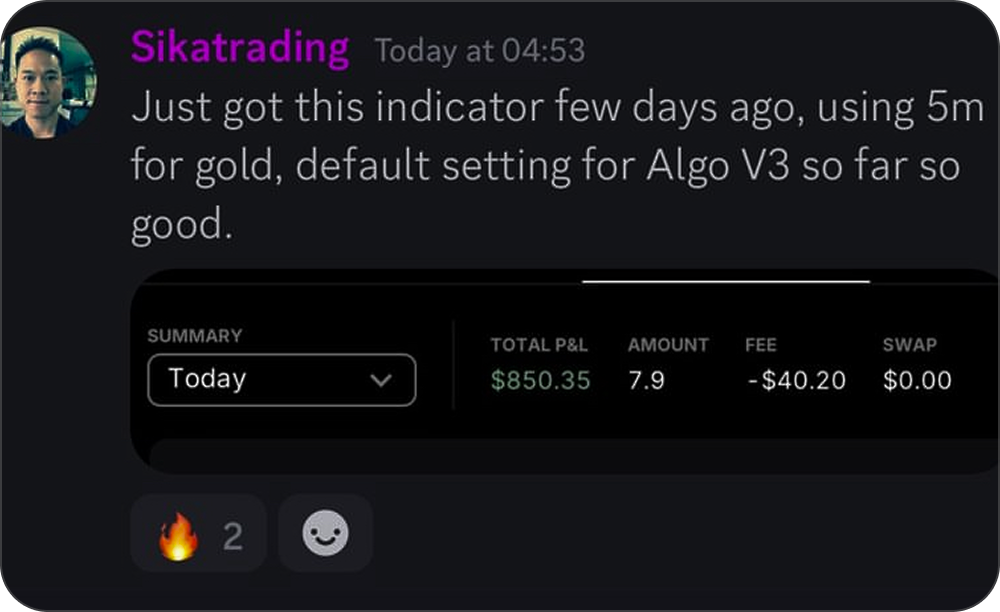
Task: Select the -$40.20 fee value
Action: click(797, 381)
